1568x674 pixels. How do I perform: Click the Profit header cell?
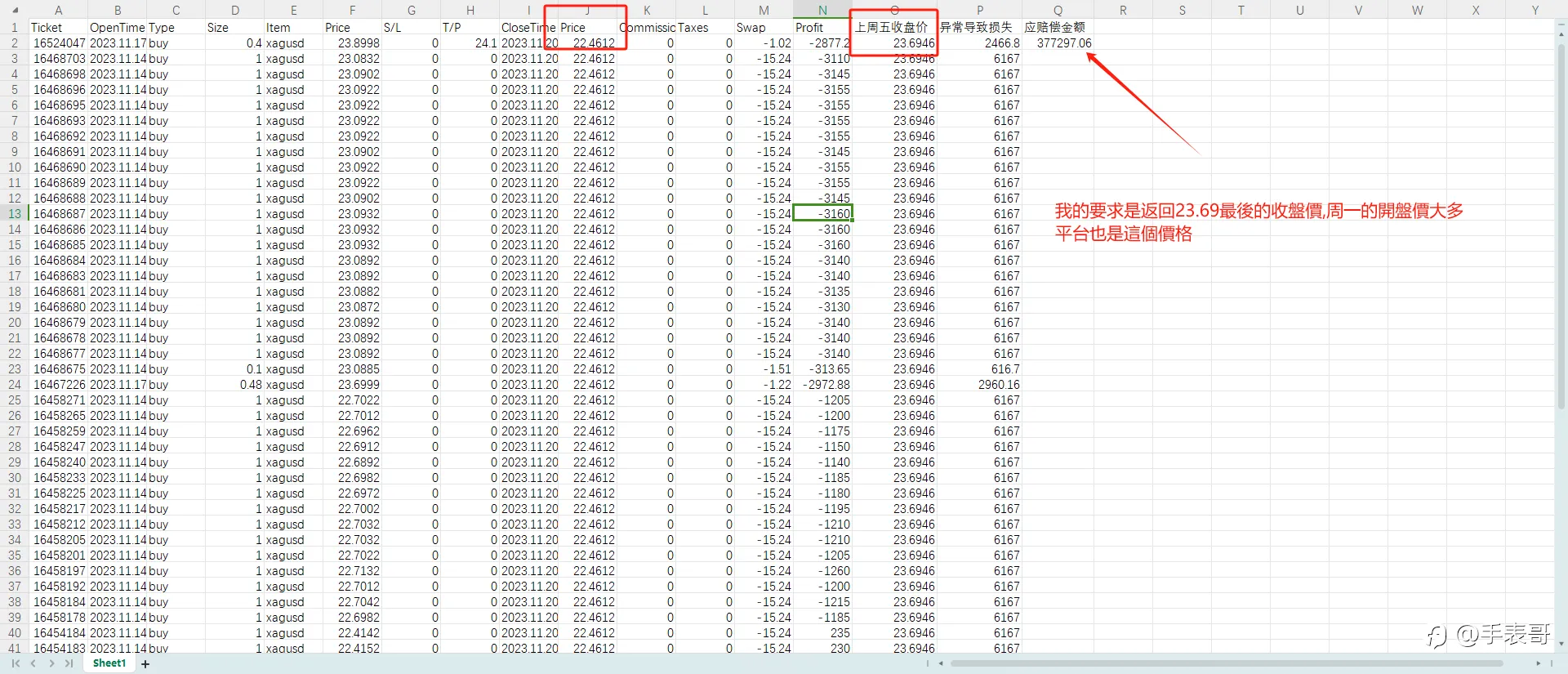[823, 27]
